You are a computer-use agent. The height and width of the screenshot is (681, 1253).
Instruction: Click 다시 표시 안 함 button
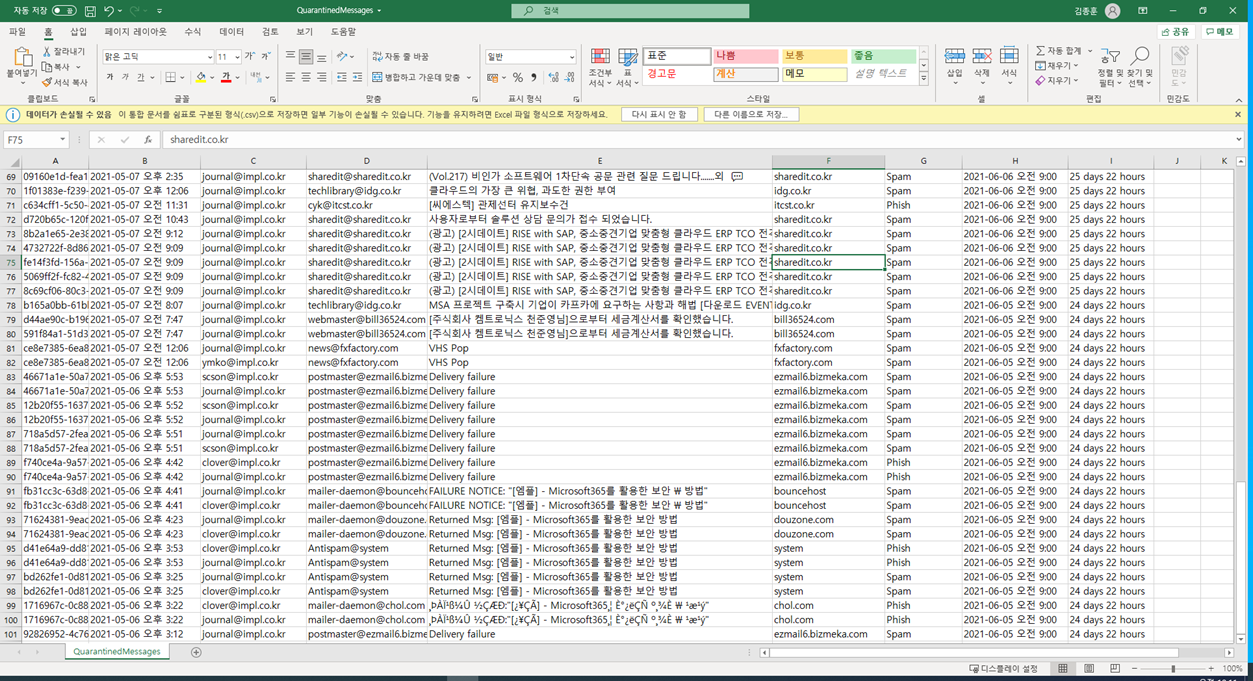(660, 115)
